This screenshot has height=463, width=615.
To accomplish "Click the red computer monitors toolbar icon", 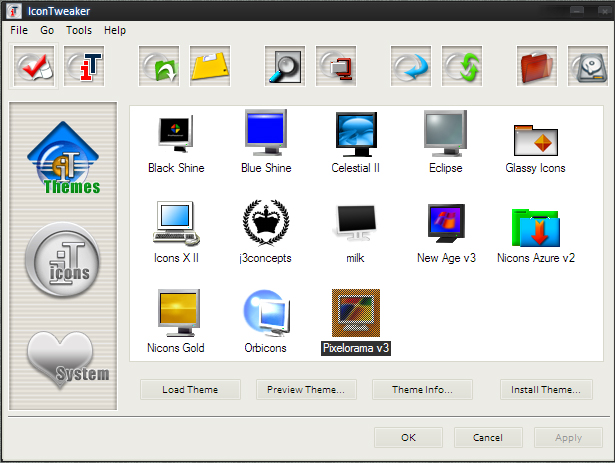I will [x=336, y=66].
